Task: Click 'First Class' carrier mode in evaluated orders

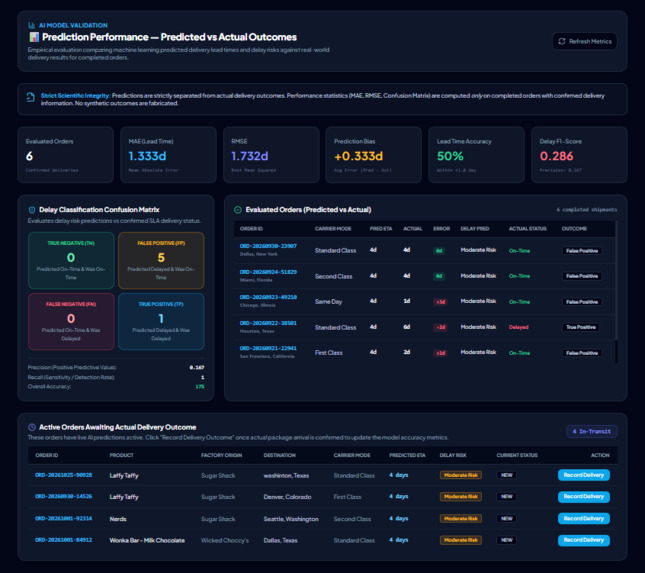Action: click(328, 353)
